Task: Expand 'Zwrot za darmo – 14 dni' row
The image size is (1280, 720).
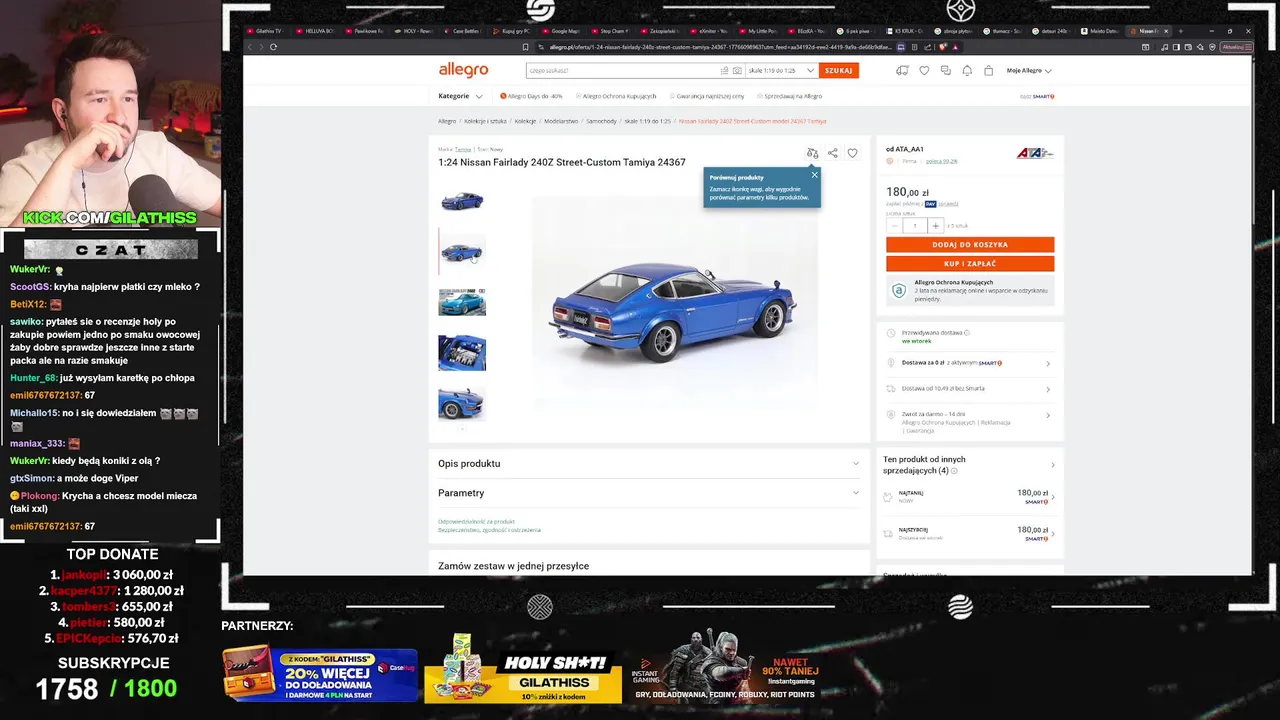Action: click(969, 420)
